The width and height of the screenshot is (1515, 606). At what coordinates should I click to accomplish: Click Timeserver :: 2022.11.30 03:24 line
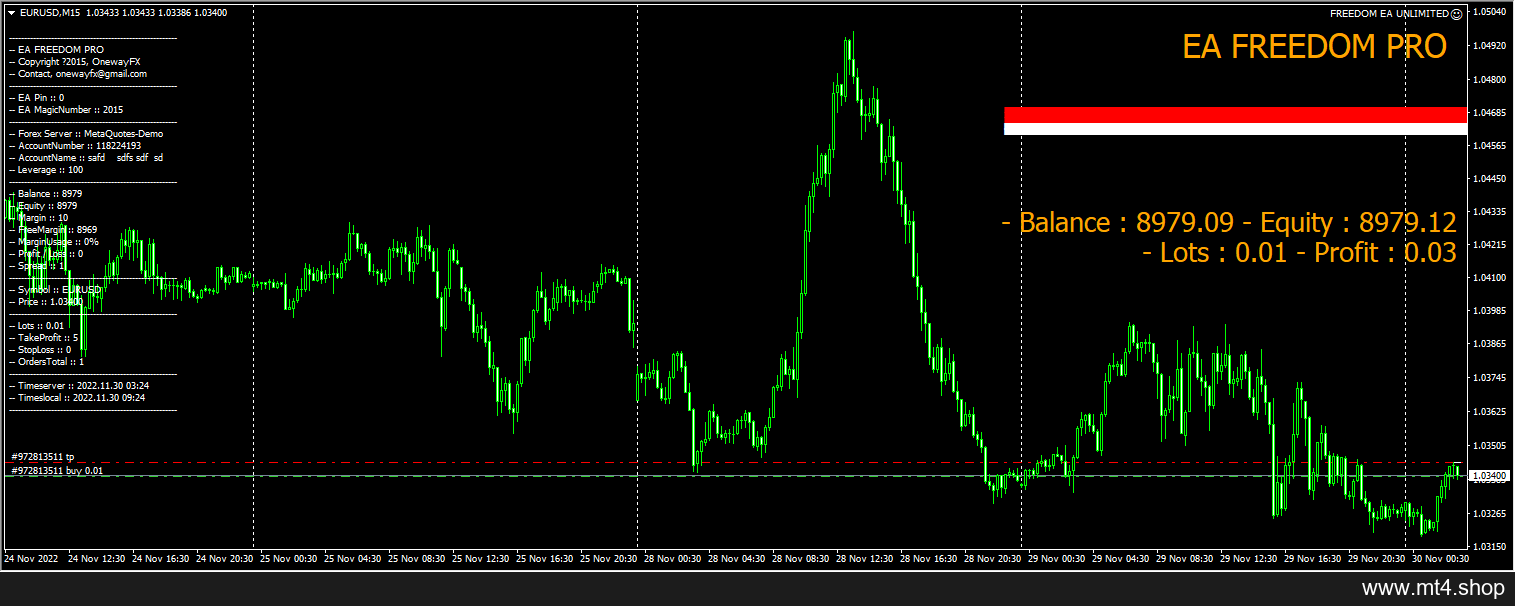[79, 386]
